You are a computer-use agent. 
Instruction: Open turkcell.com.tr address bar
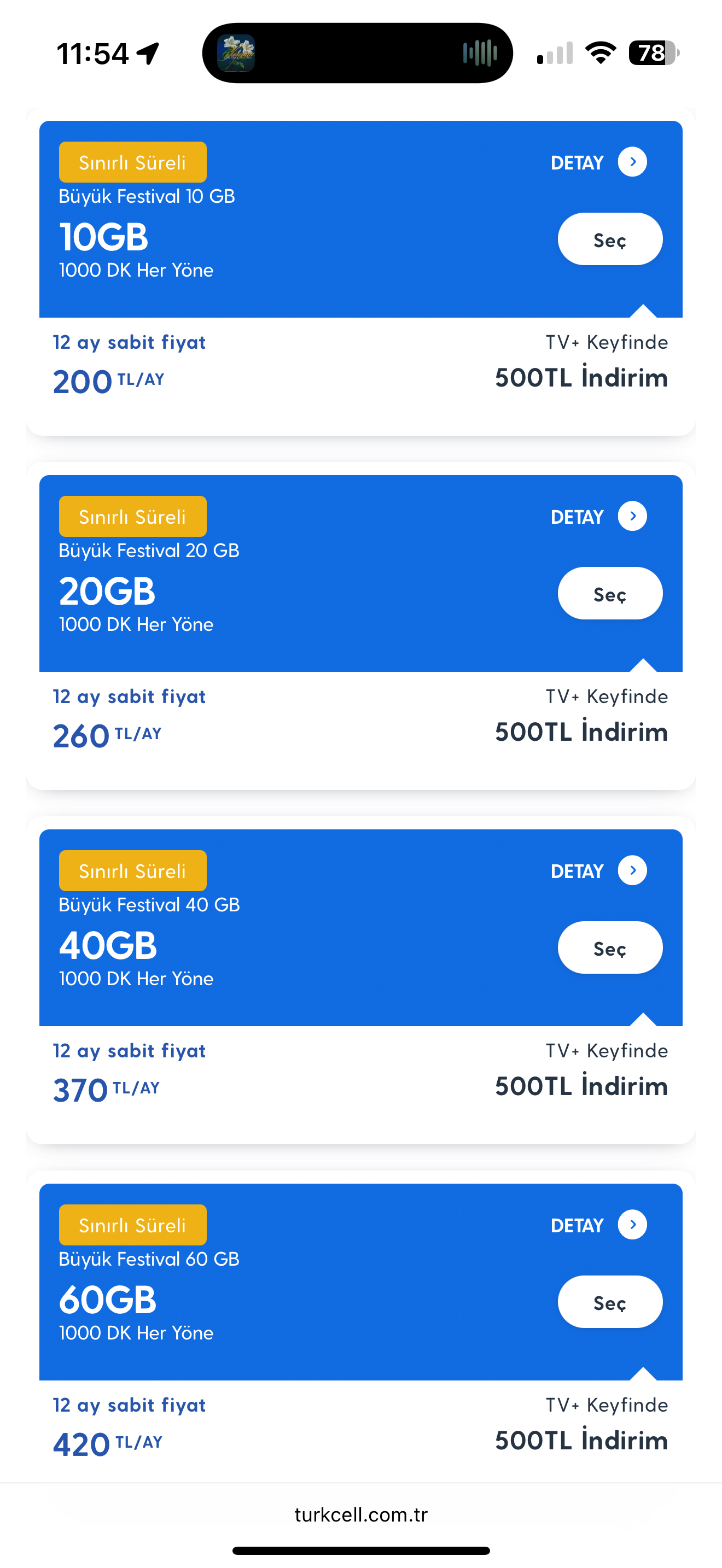361,1514
